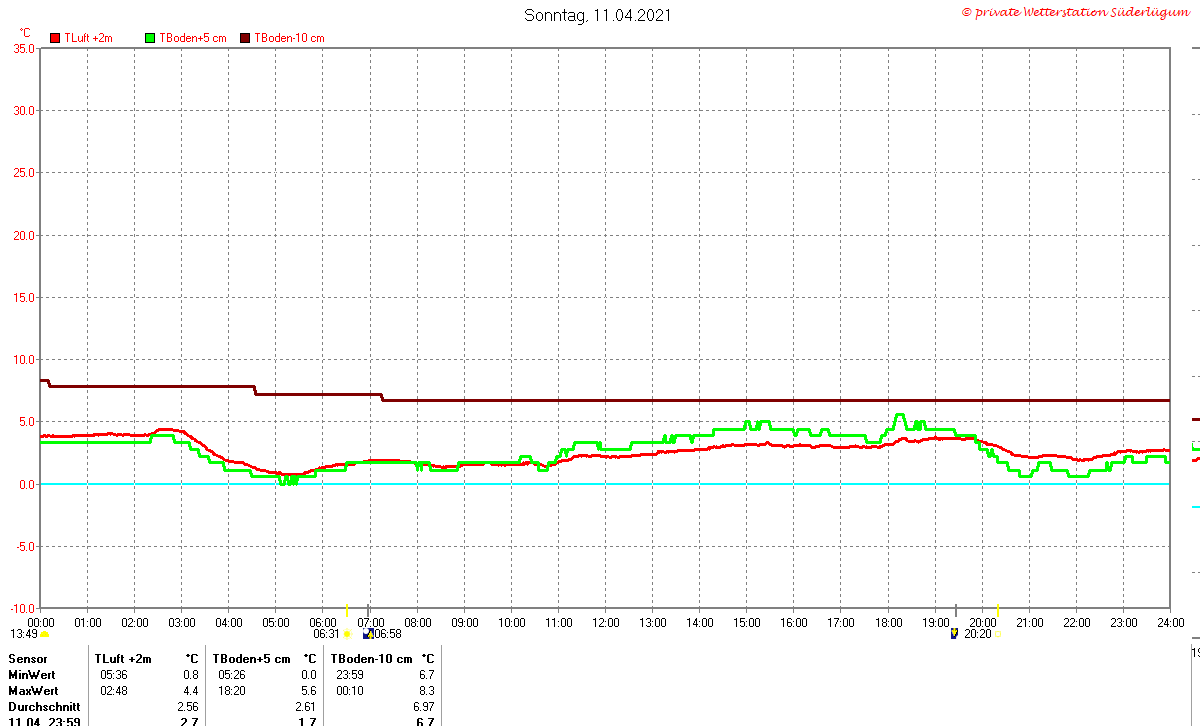1200x726 pixels.
Task: Click the yellow sunrise tick on time axis
Action: (346, 610)
